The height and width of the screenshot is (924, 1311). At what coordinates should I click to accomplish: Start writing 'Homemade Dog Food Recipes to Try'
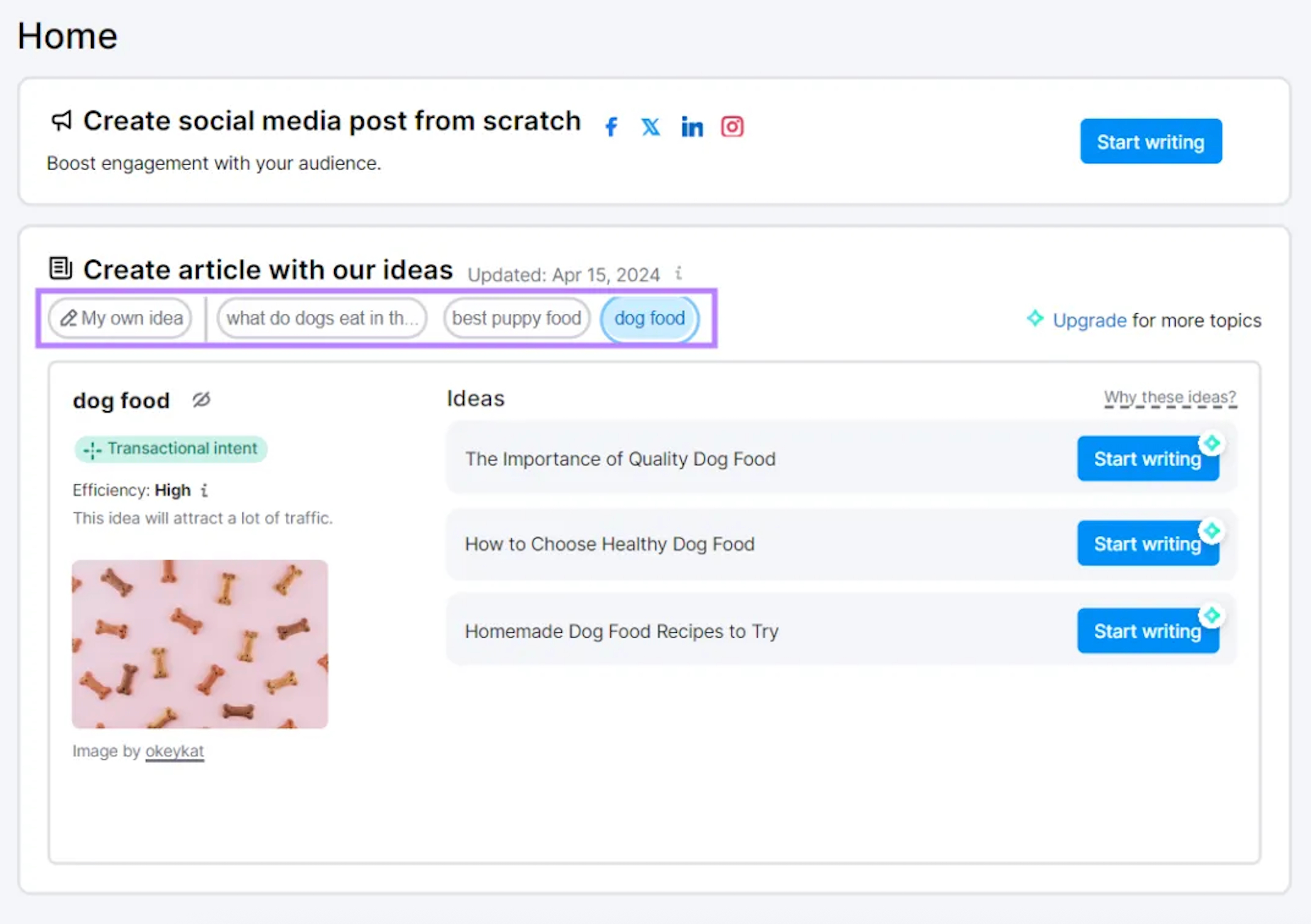tap(1147, 631)
